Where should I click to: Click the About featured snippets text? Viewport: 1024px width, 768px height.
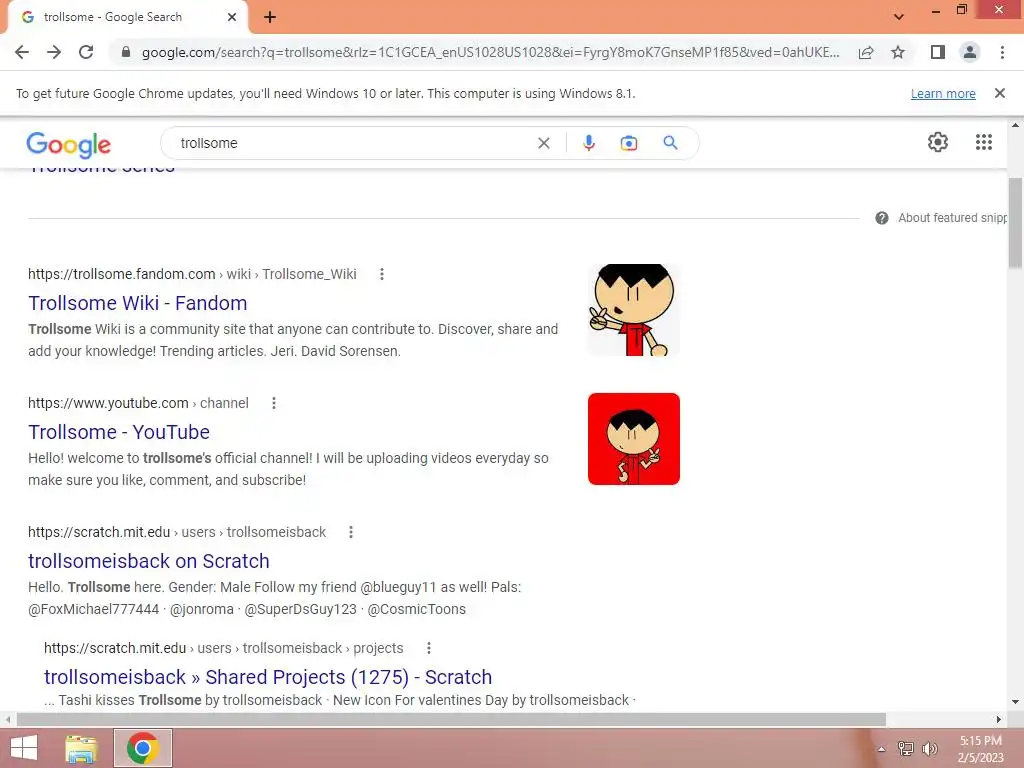[x=952, y=218]
